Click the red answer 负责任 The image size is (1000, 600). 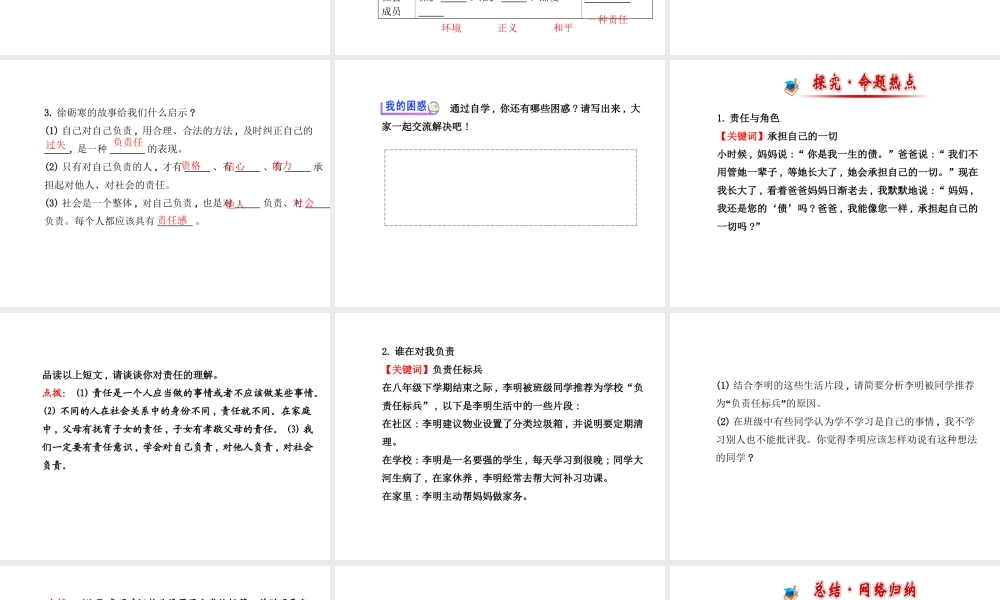coord(128,143)
